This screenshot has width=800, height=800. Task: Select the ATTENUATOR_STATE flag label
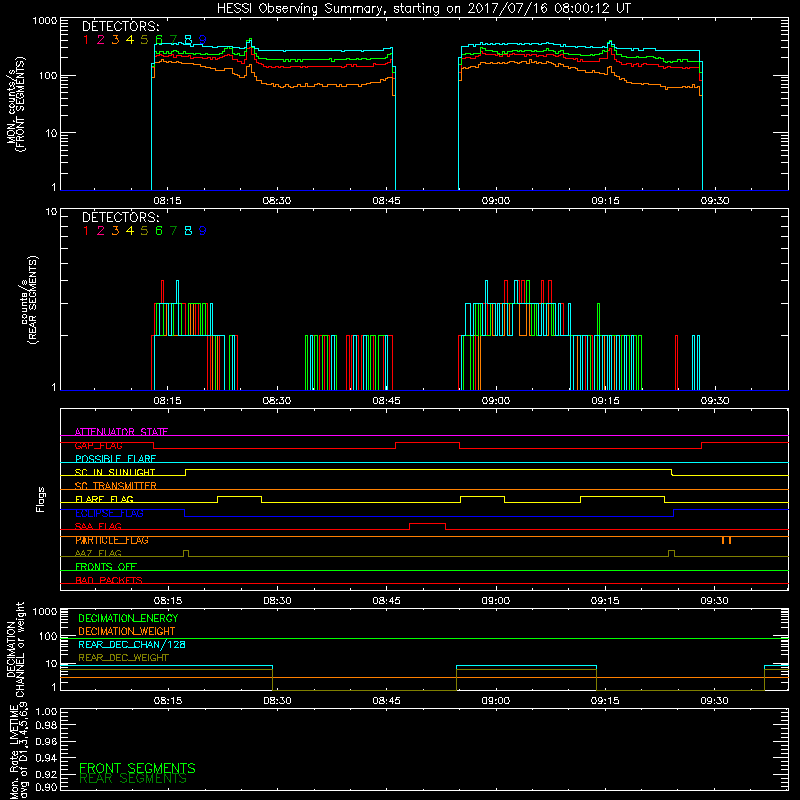[121, 432]
